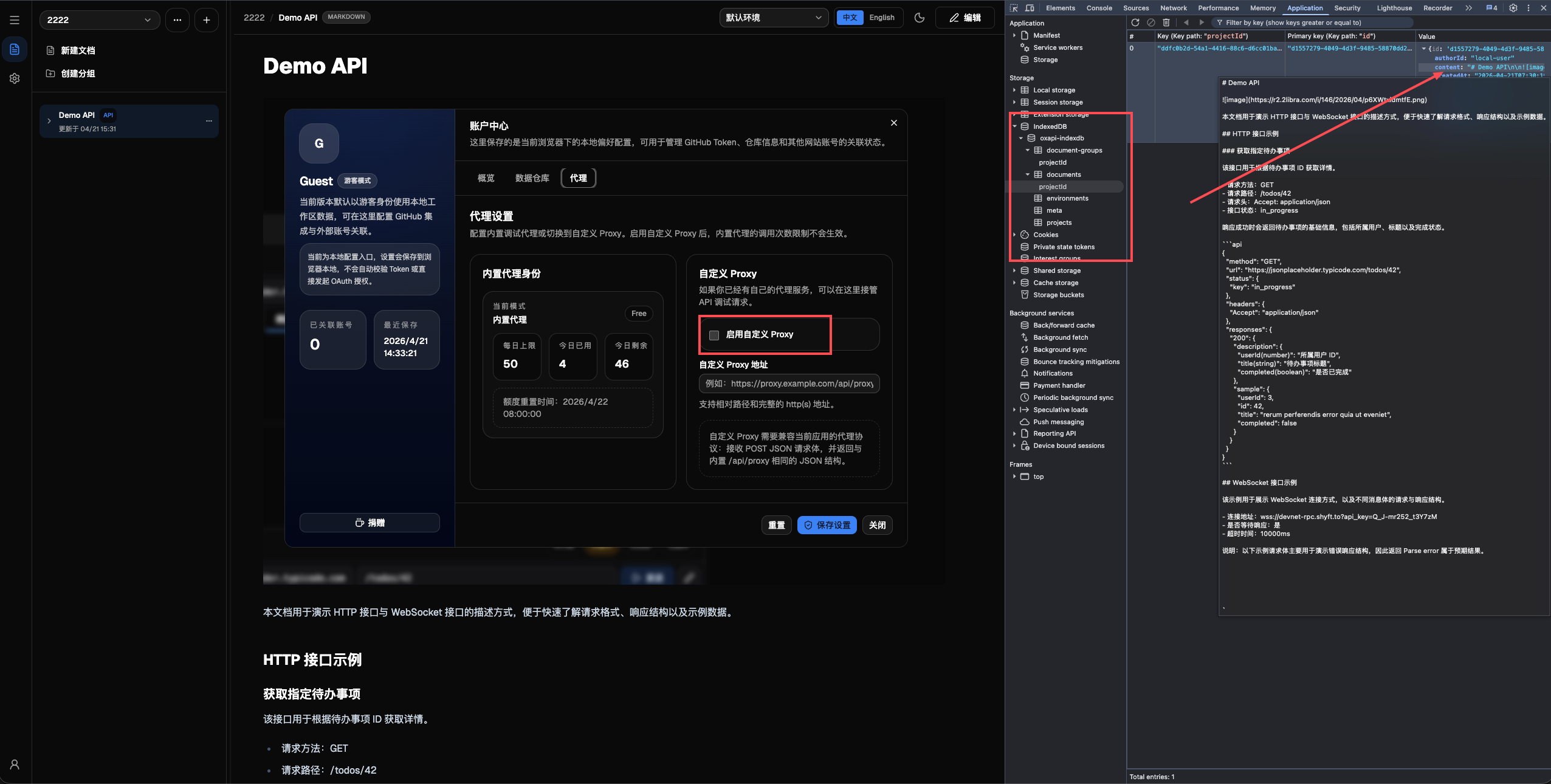Image resolution: width=1551 pixels, height=784 pixels.
Task: Select Background fetch service
Action: coord(1061,337)
